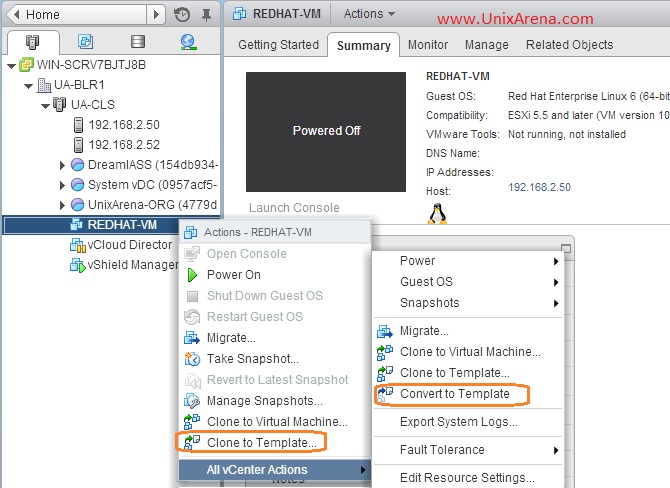Expand the UnixArena-ORG resource pool

pos(62,205)
